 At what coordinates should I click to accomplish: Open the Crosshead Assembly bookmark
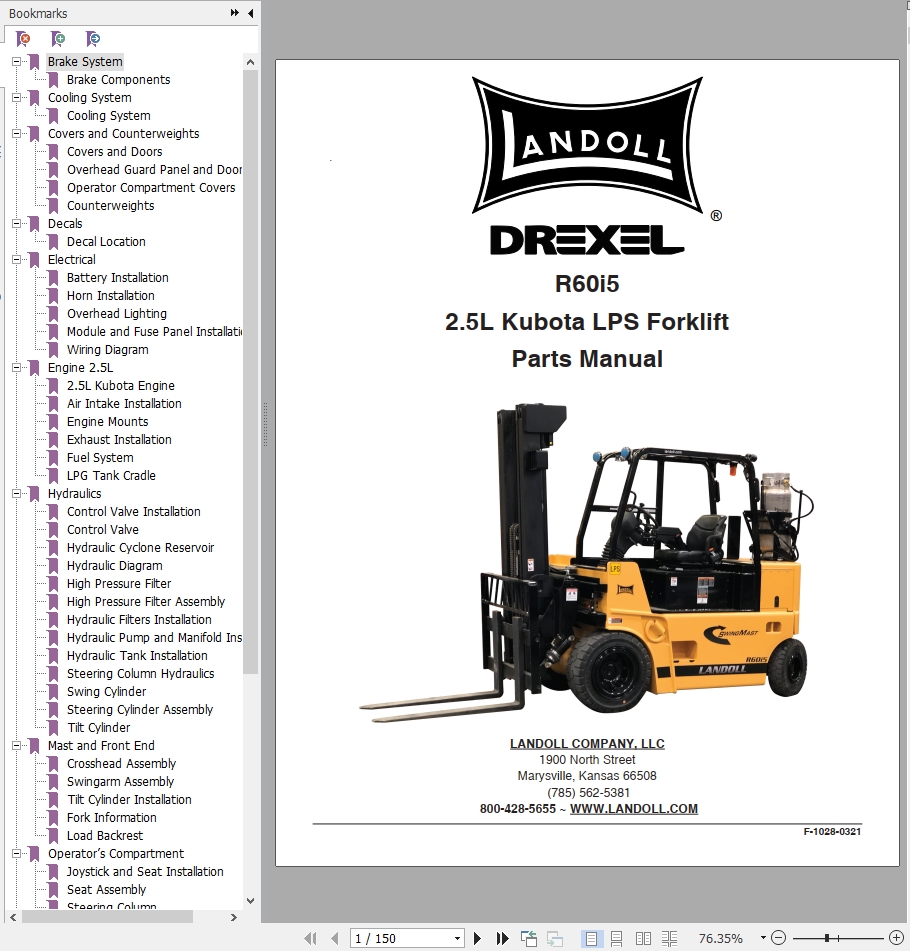pos(121,764)
